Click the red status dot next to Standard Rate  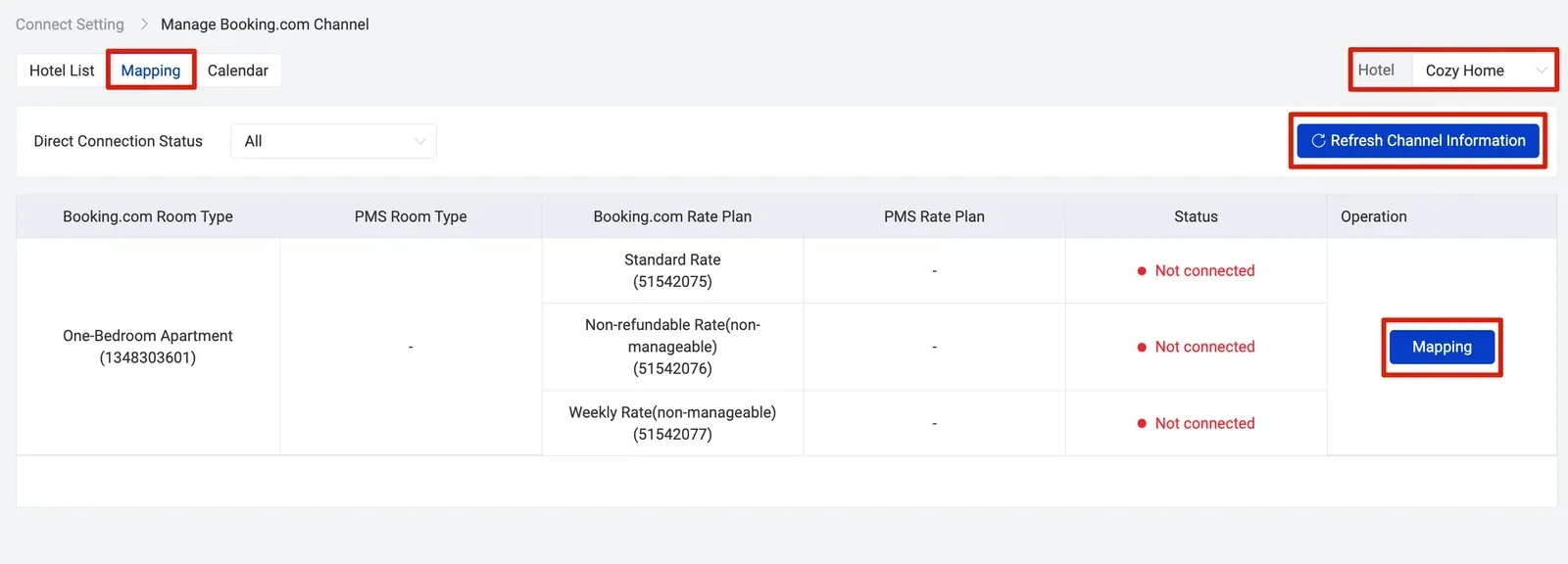click(x=1141, y=270)
